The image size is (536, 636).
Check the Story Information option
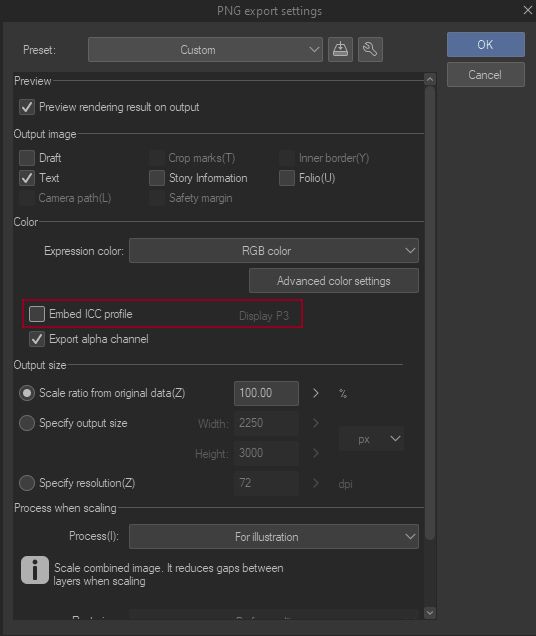(x=157, y=178)
